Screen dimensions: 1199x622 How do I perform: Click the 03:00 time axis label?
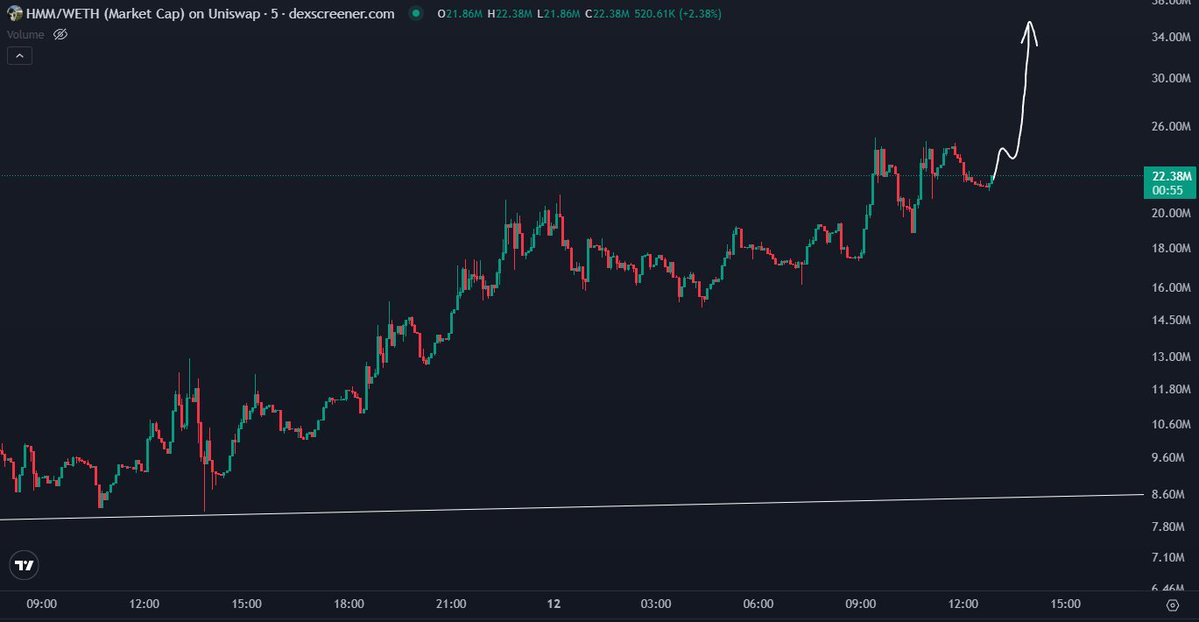point(656,604)
